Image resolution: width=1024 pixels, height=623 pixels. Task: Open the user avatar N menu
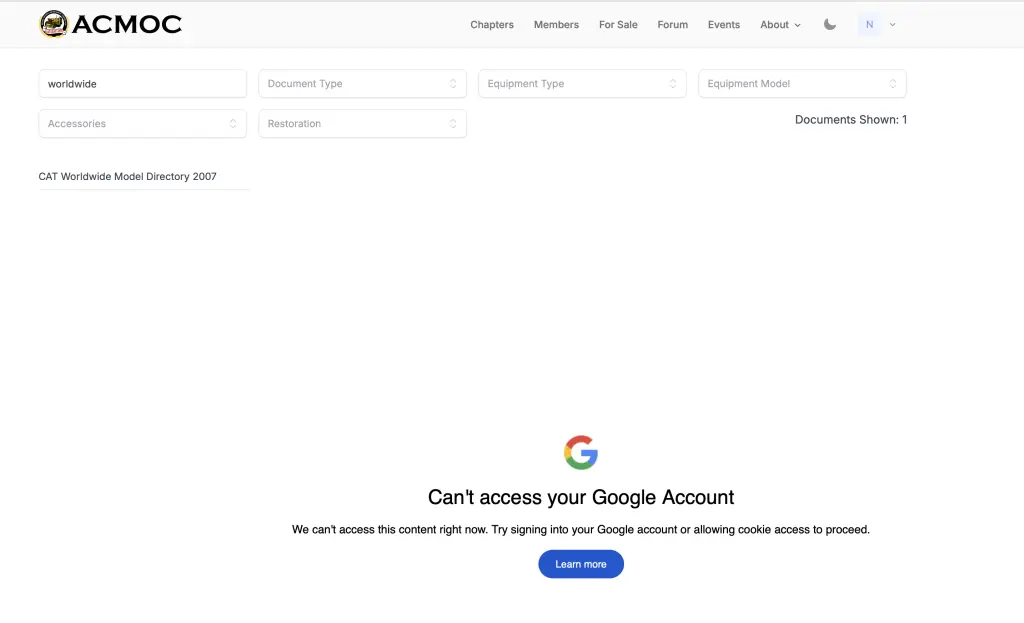pos(869,24)
